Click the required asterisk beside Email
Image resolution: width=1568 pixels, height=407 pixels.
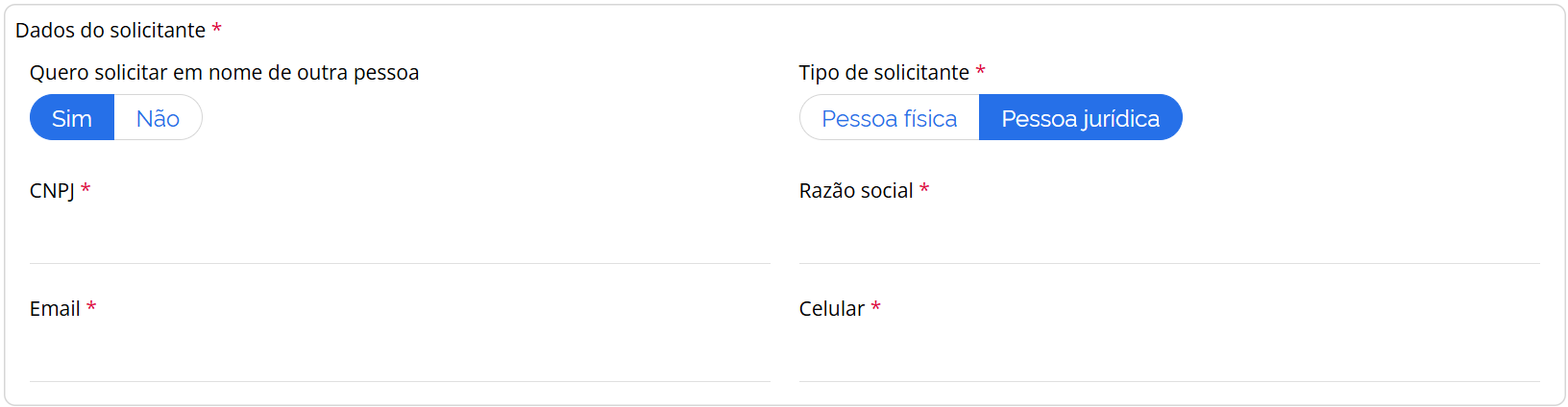(x=91, y=307)
